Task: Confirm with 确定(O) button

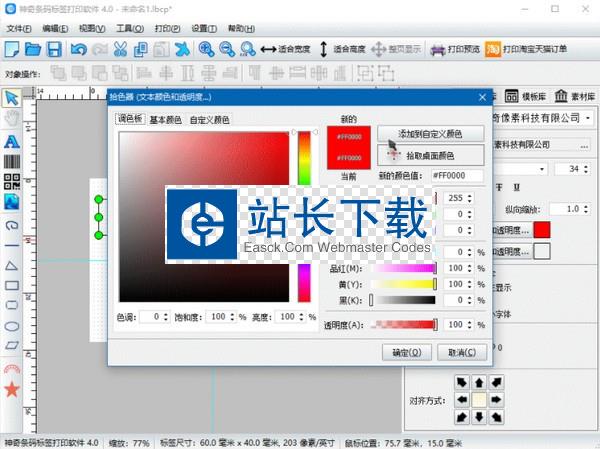Action: pyautogui.click(x=407, y=352)
